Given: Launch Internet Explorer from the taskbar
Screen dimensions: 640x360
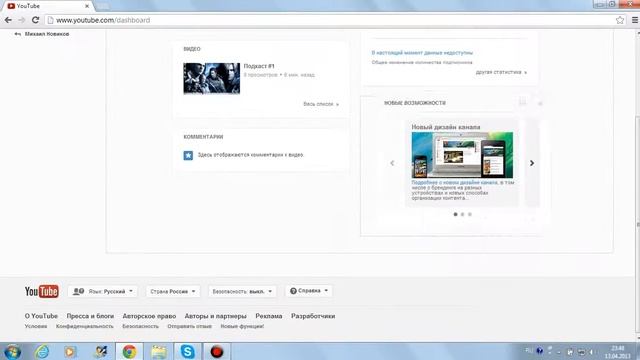Looking at the screenshot, I should click(42, 351).
